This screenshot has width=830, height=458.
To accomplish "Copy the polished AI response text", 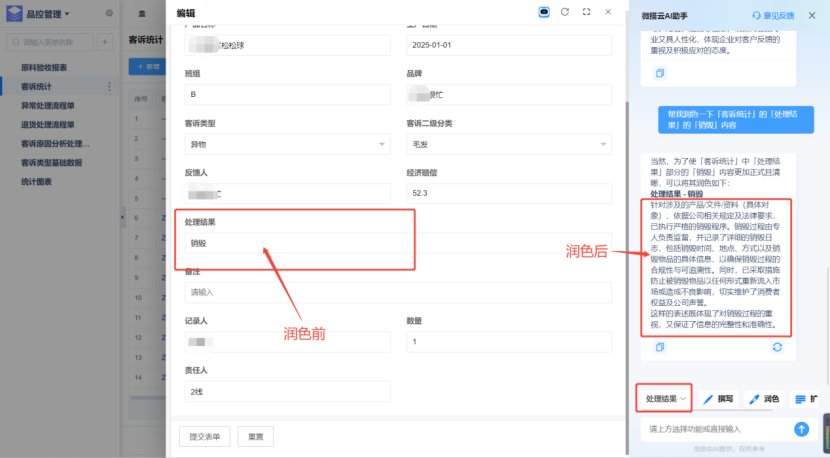I will (660, 347).
